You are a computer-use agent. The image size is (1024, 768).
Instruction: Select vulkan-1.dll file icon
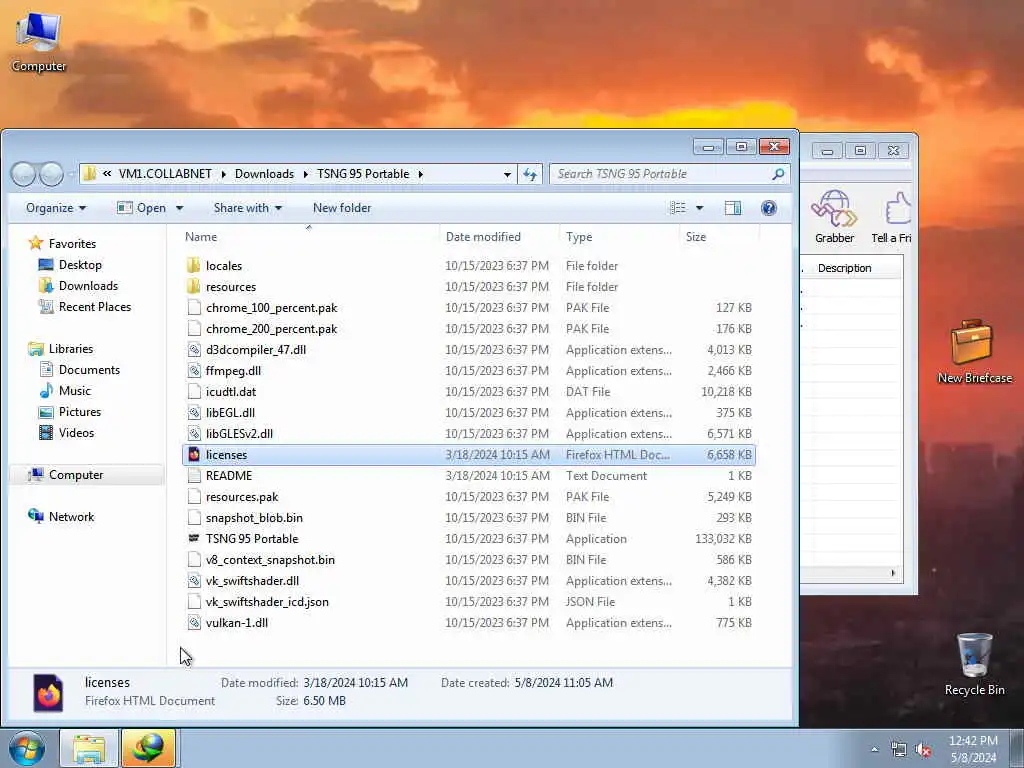coord(193,622)
